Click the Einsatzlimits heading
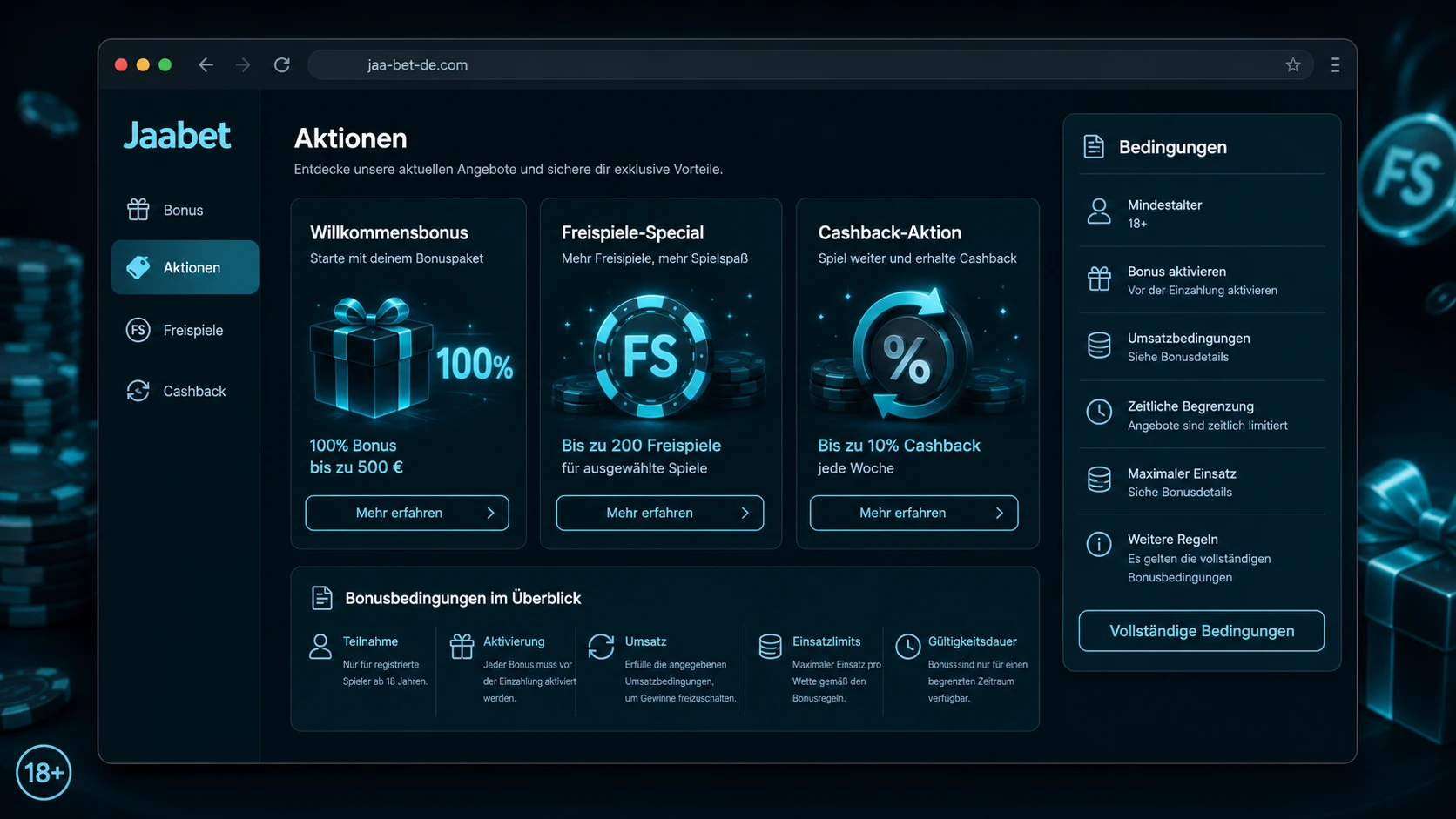This screenshot has width=1456, height=819. coord(826,641)
